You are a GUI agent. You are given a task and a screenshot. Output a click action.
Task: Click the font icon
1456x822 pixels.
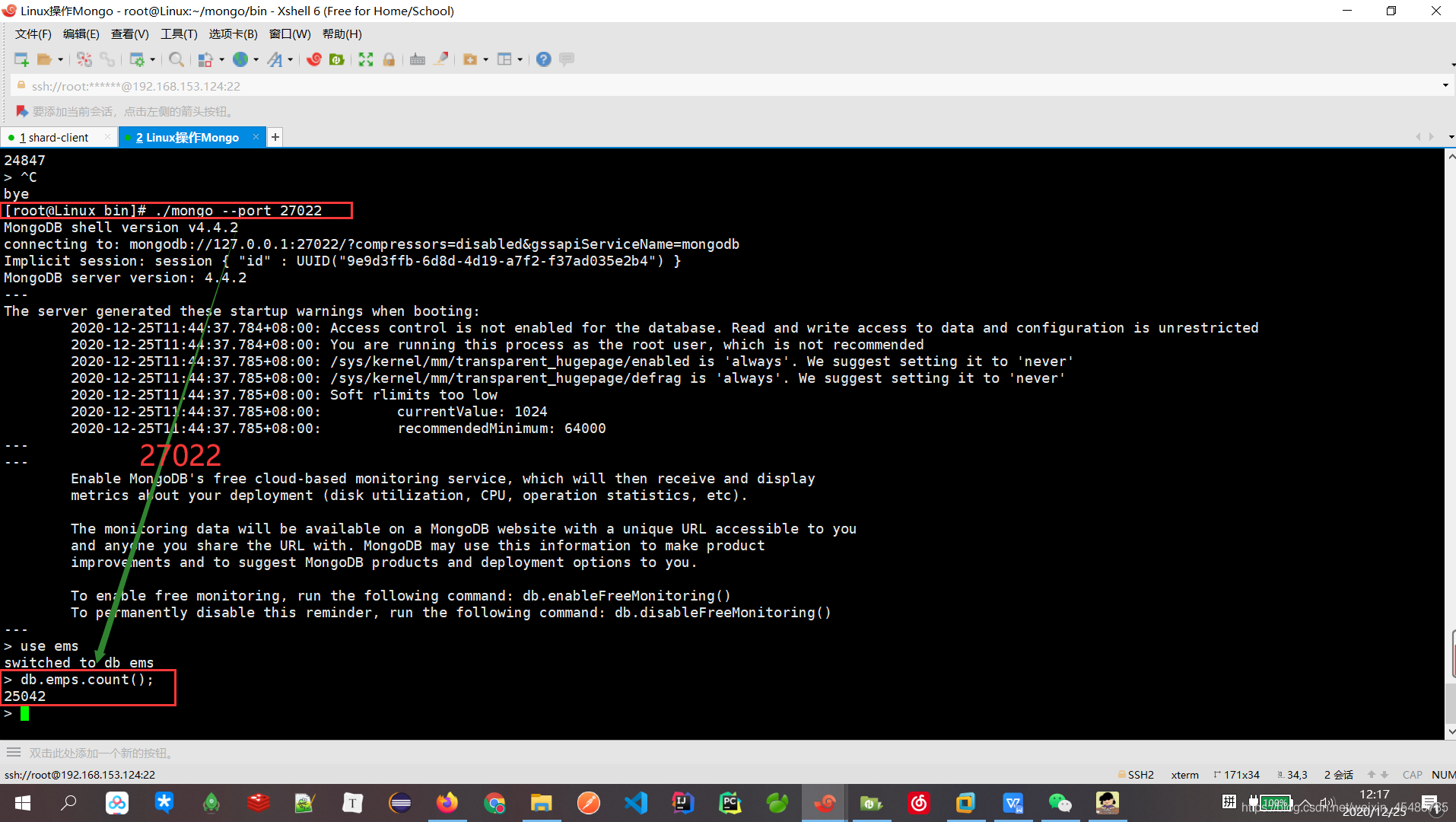tap(275, 59)
